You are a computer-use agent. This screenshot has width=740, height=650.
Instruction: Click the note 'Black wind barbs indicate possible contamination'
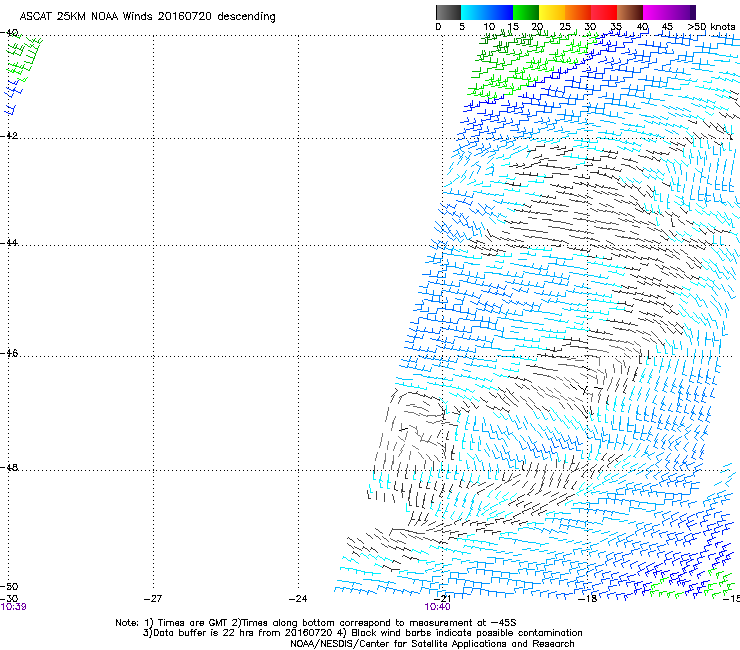[467, 633]
